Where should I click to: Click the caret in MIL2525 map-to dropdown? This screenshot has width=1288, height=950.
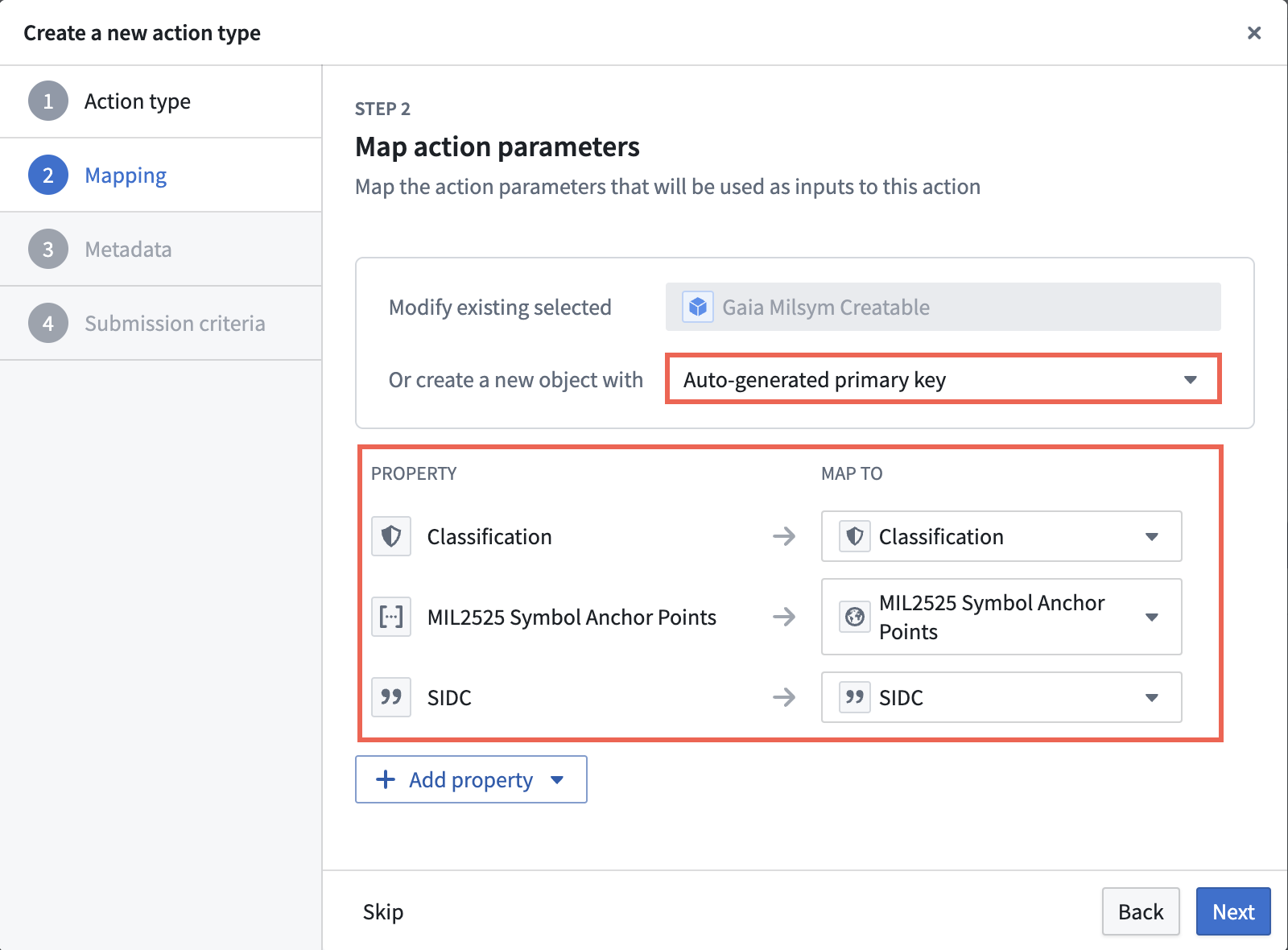click(x=1152, y=617)
